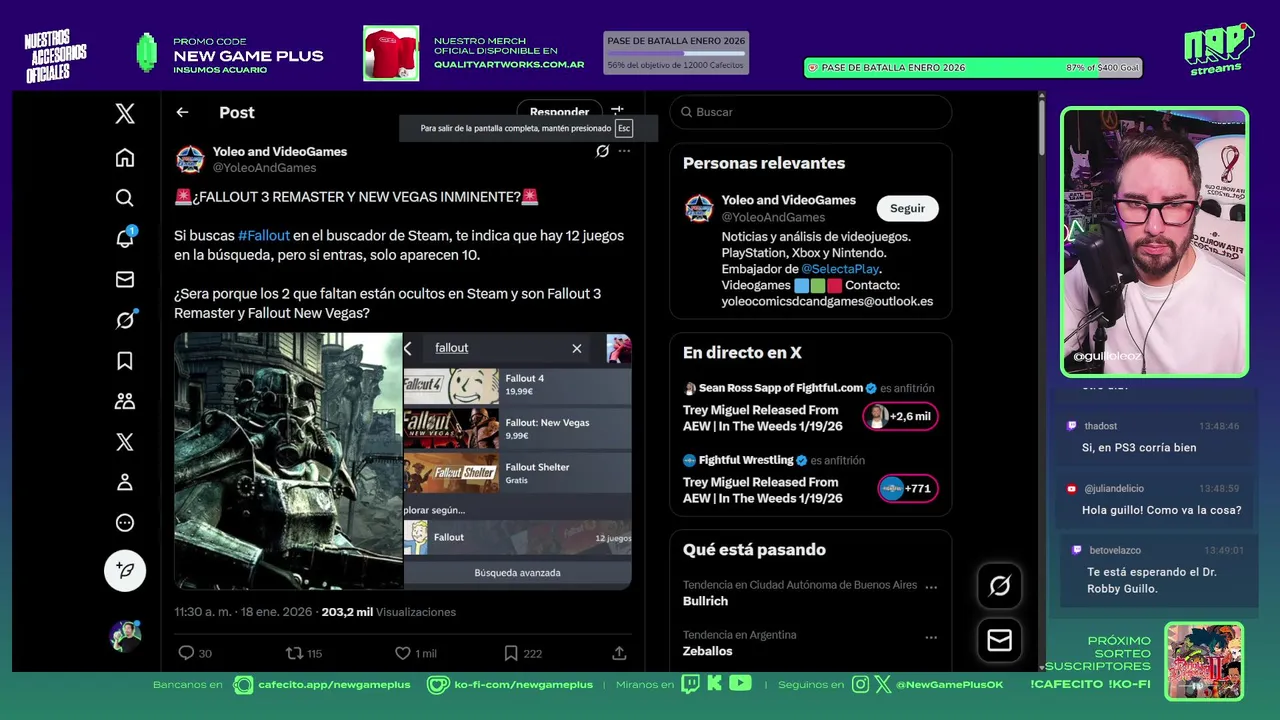Open Explore search icon in sidebar
Screen dimensions: 1280x720
(125, 198)
